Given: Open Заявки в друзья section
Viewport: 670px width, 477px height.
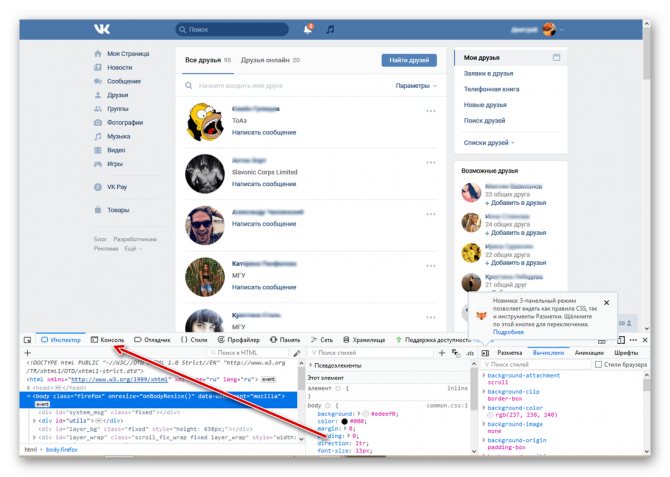Looking at the screenshot, I should pyautogui.click(x=488, y=74).
